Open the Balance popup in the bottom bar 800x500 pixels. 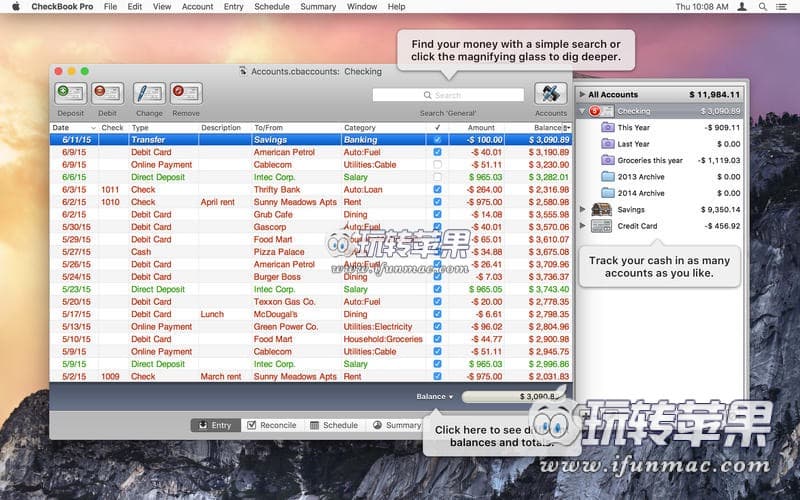pos(434,396)
